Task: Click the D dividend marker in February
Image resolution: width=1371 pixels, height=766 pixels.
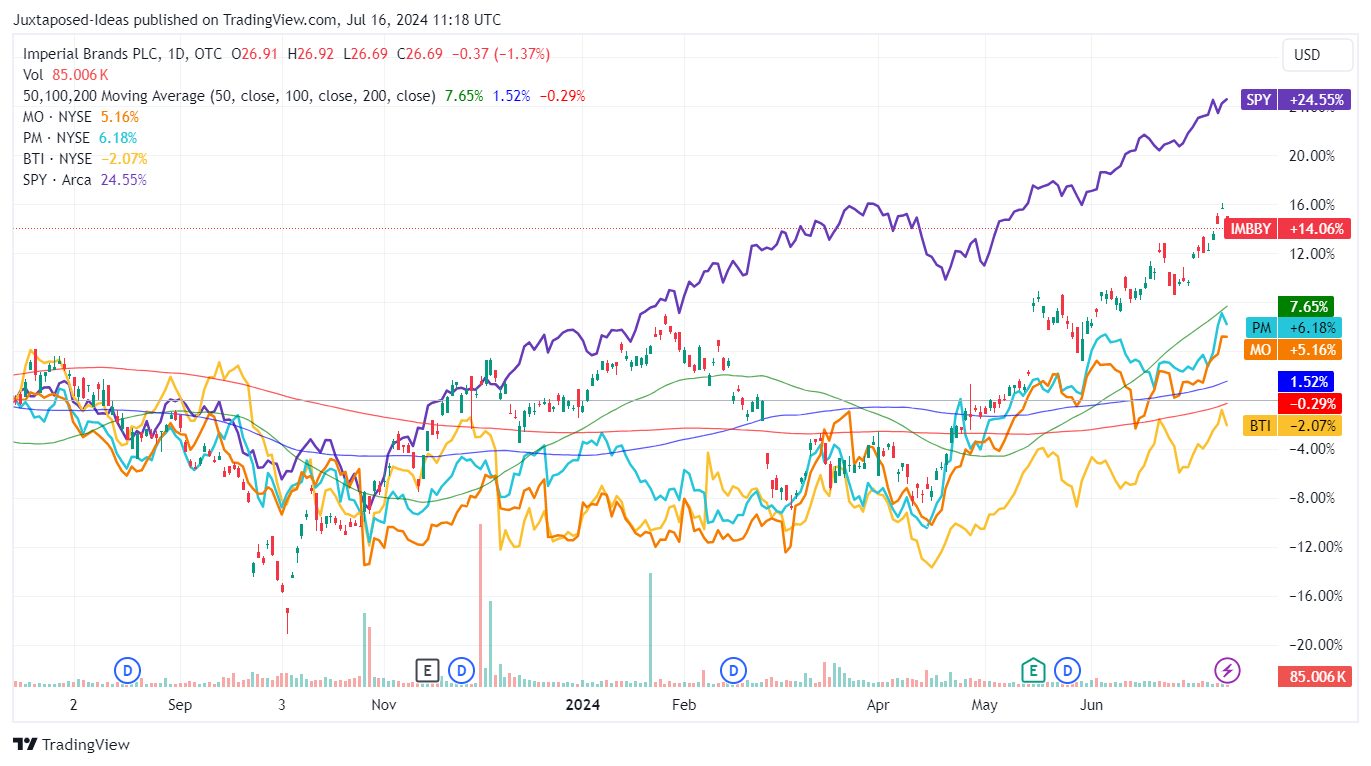Action: point(734,669)
